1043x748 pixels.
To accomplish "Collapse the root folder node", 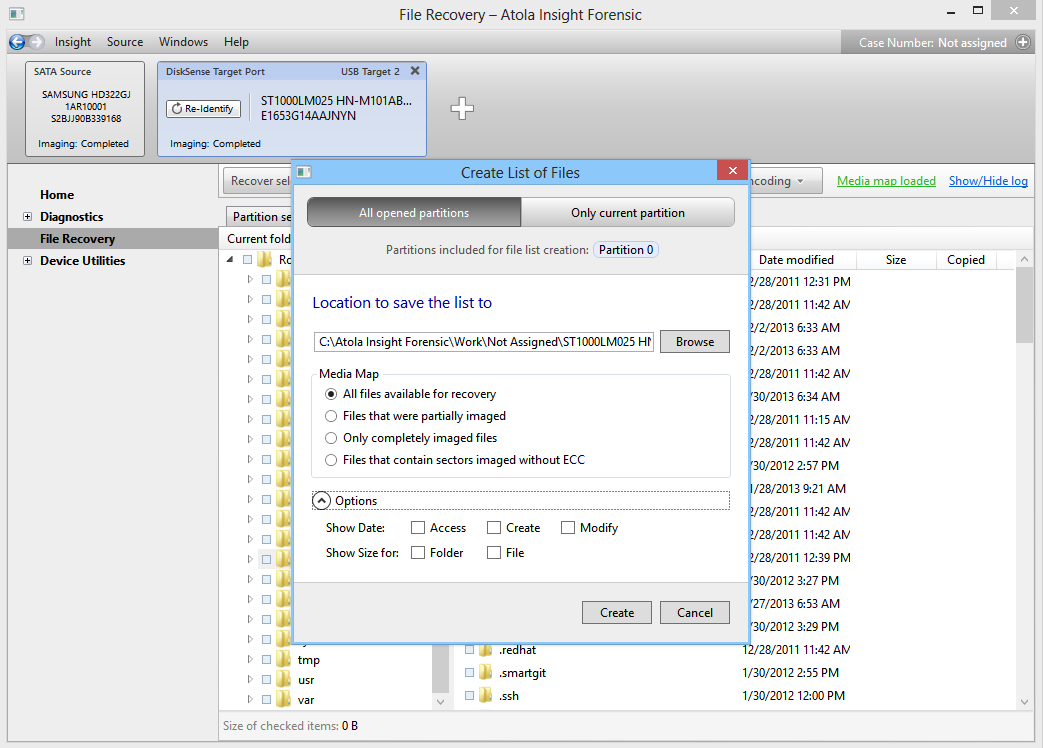I will 230,259.
